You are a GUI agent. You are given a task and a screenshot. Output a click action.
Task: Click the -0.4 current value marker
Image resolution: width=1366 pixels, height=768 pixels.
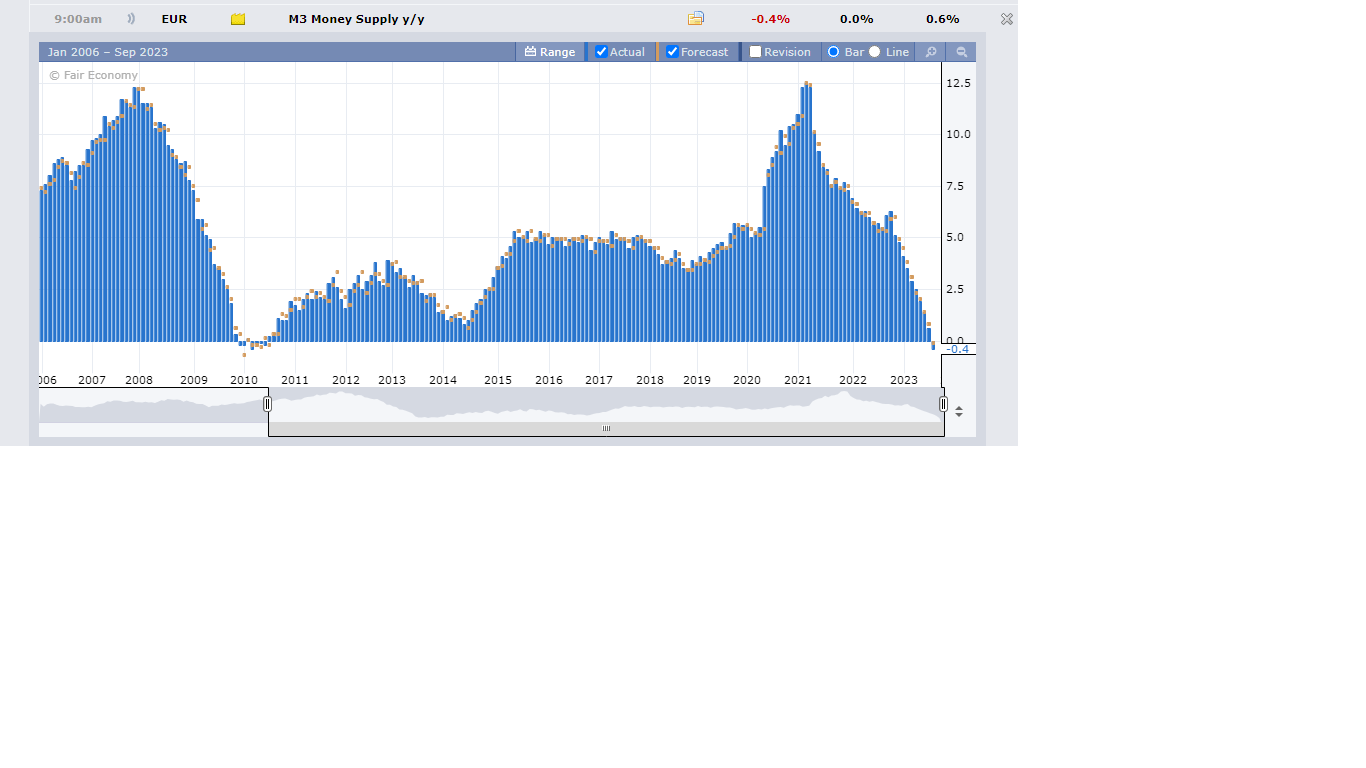[x=958, y=349]
